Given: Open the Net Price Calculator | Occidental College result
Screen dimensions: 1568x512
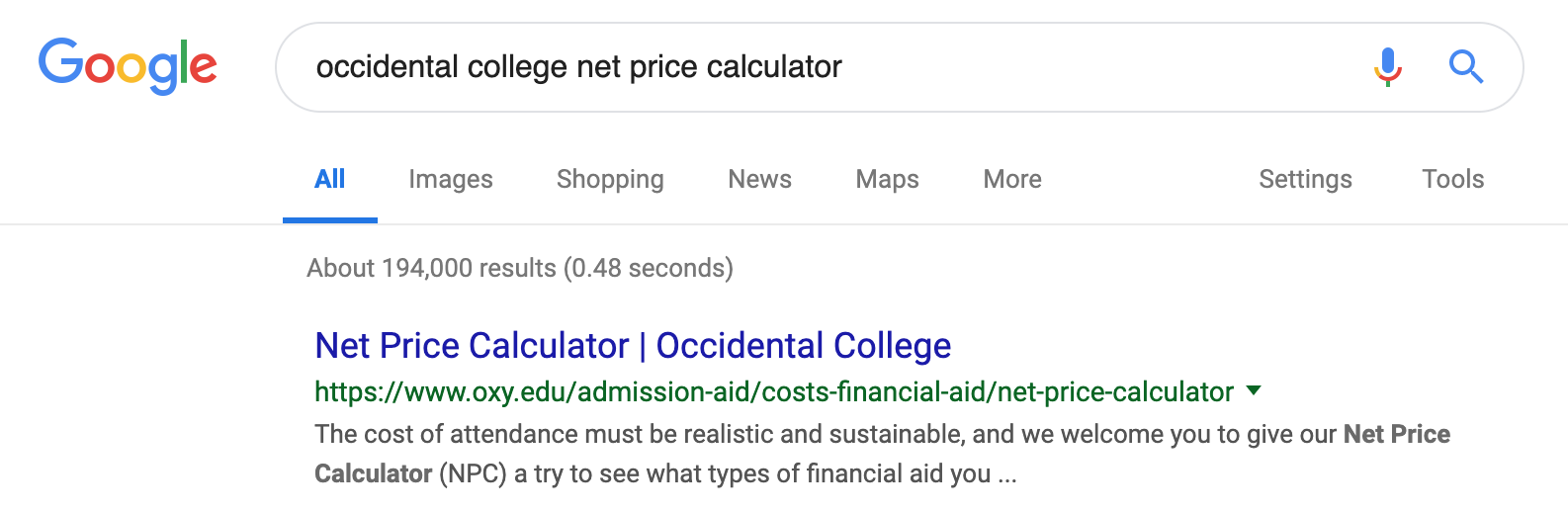Looking at the screenshot, I should [x=633, y=346].
